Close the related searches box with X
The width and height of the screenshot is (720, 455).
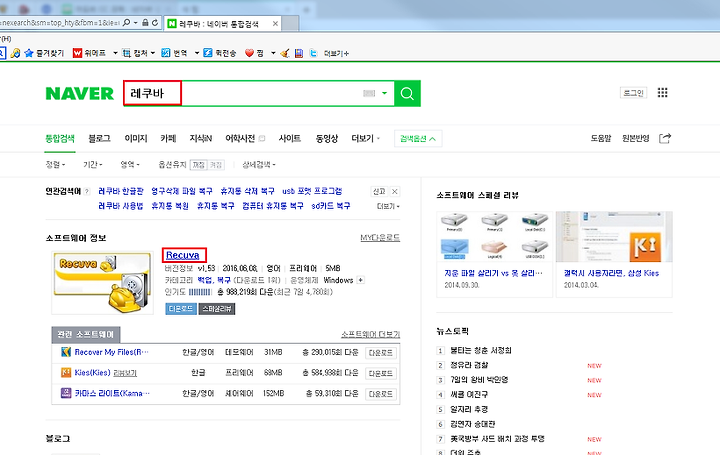point(394,191)
